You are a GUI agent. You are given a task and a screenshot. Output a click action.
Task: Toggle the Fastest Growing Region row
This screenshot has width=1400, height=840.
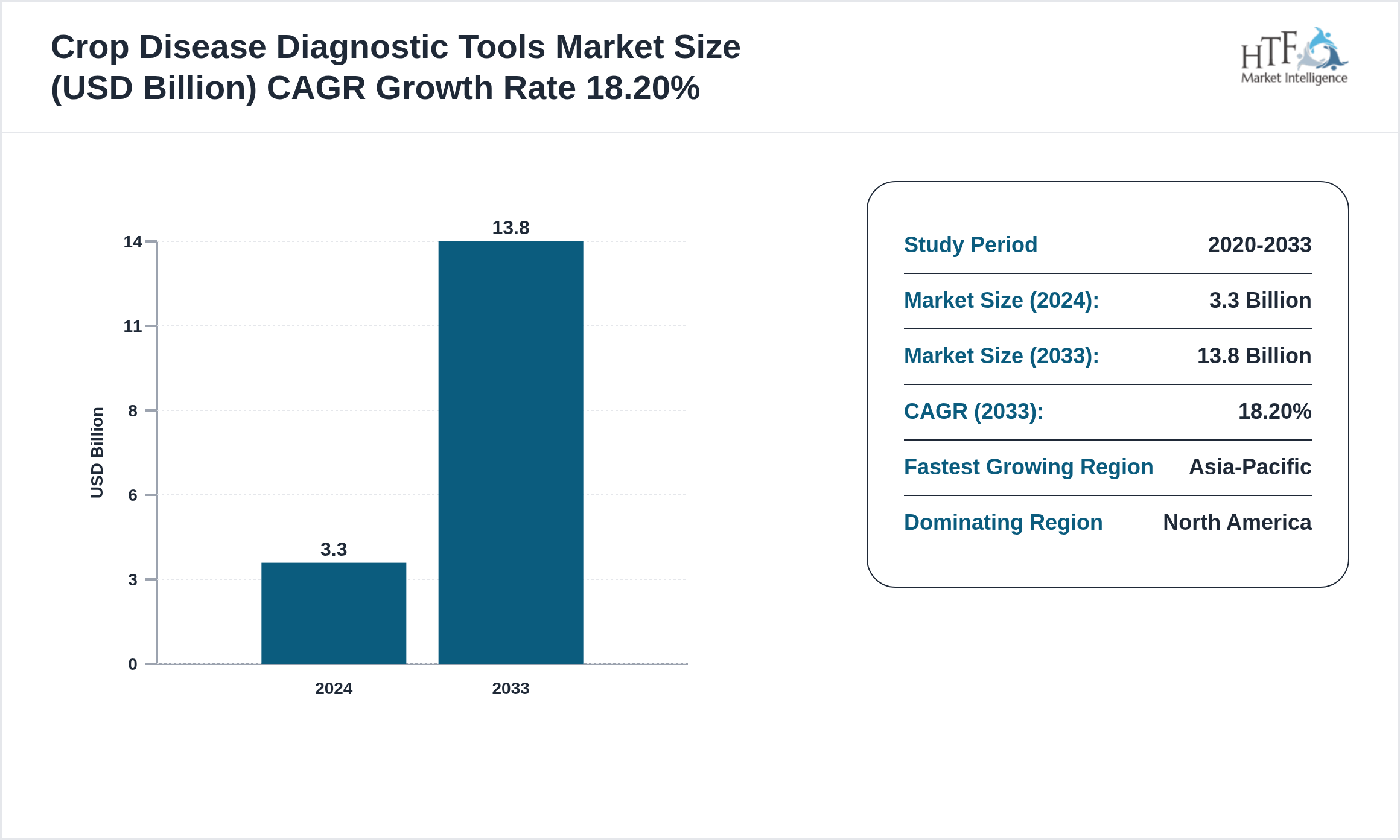pos(1028,466)
